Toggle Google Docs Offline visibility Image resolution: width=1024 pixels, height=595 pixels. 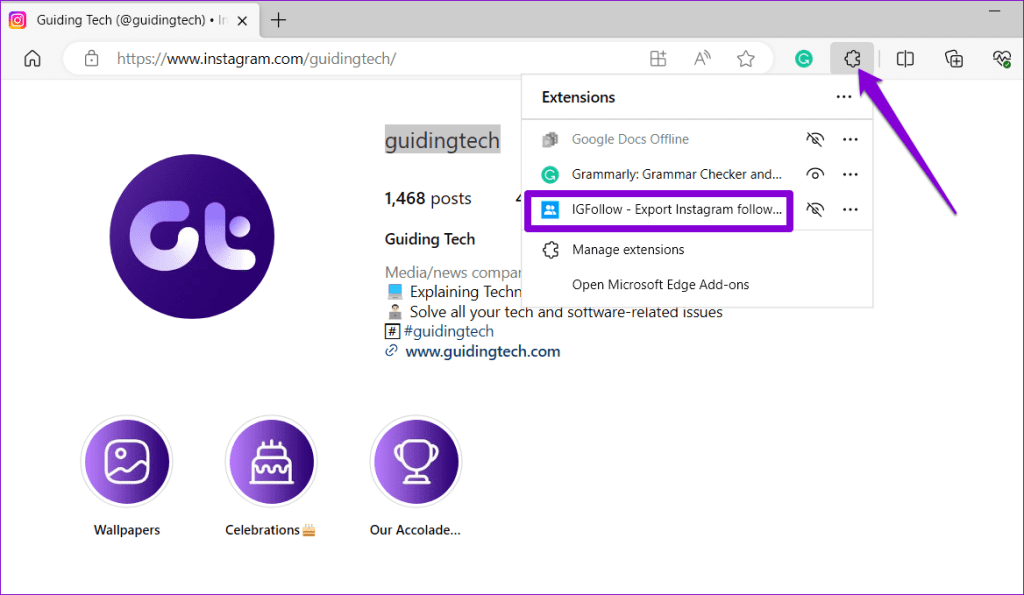tap(815, 139)
